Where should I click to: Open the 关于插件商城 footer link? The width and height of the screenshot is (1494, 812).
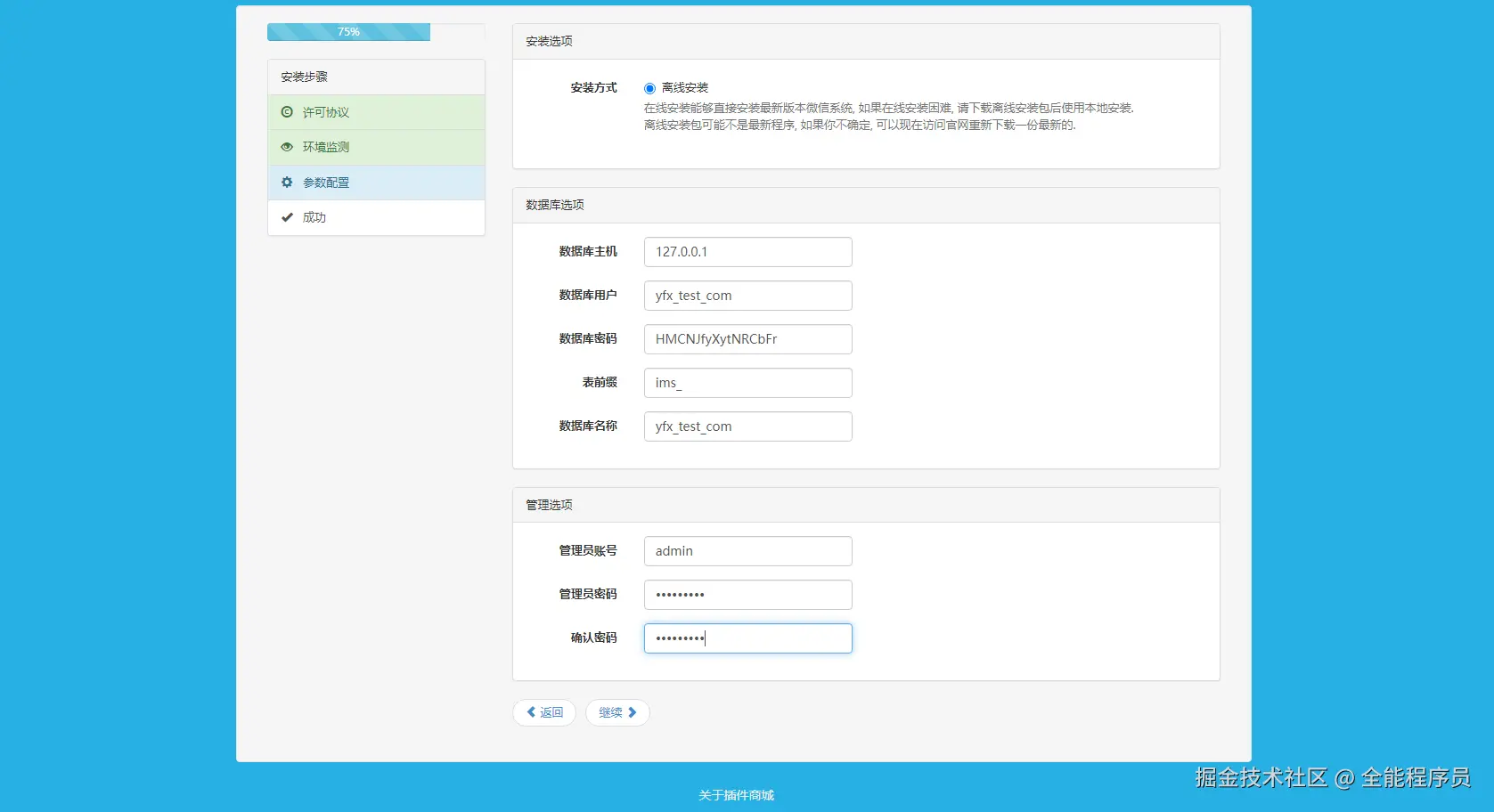click(x=737, y=795)
